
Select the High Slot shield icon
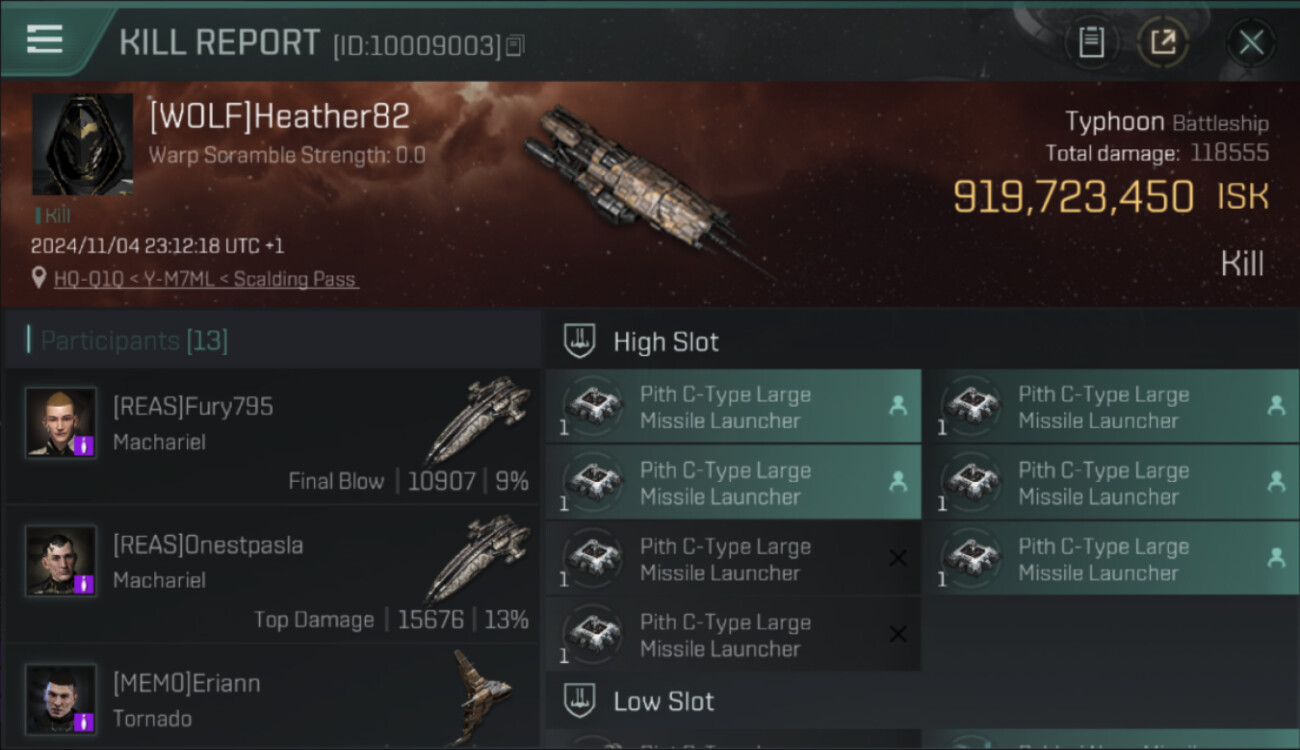[580, 341]
